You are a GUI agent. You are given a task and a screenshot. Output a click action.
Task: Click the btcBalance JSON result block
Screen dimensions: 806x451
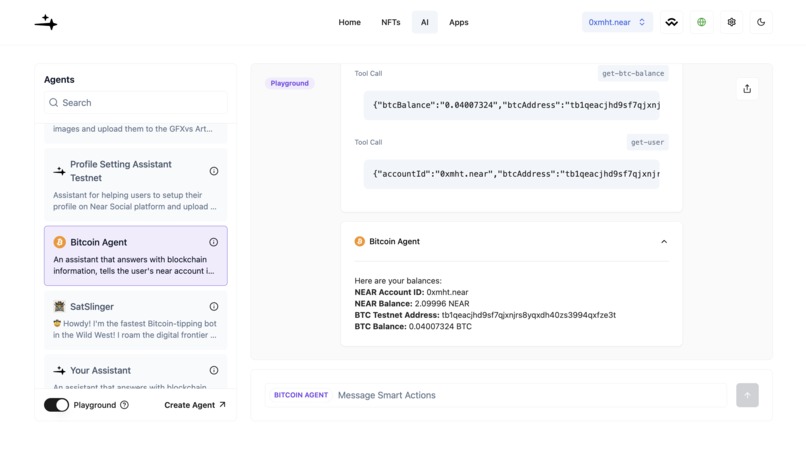(x=511, y=105)
